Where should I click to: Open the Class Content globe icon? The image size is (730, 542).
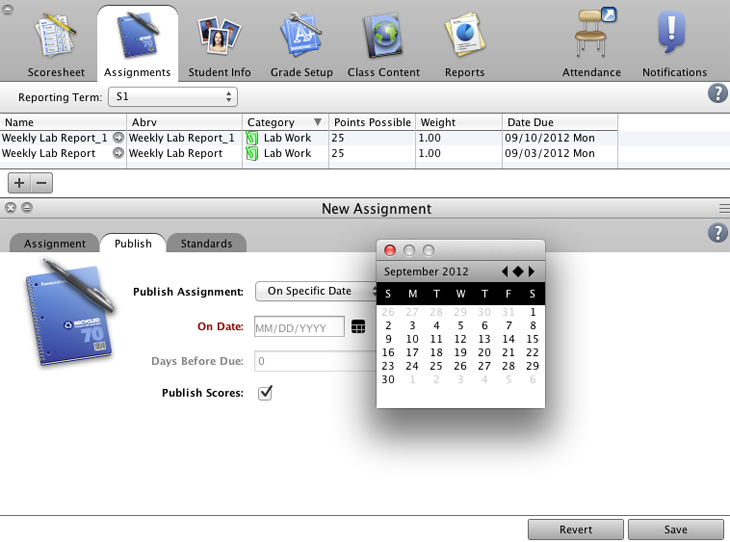coord(381,38)
